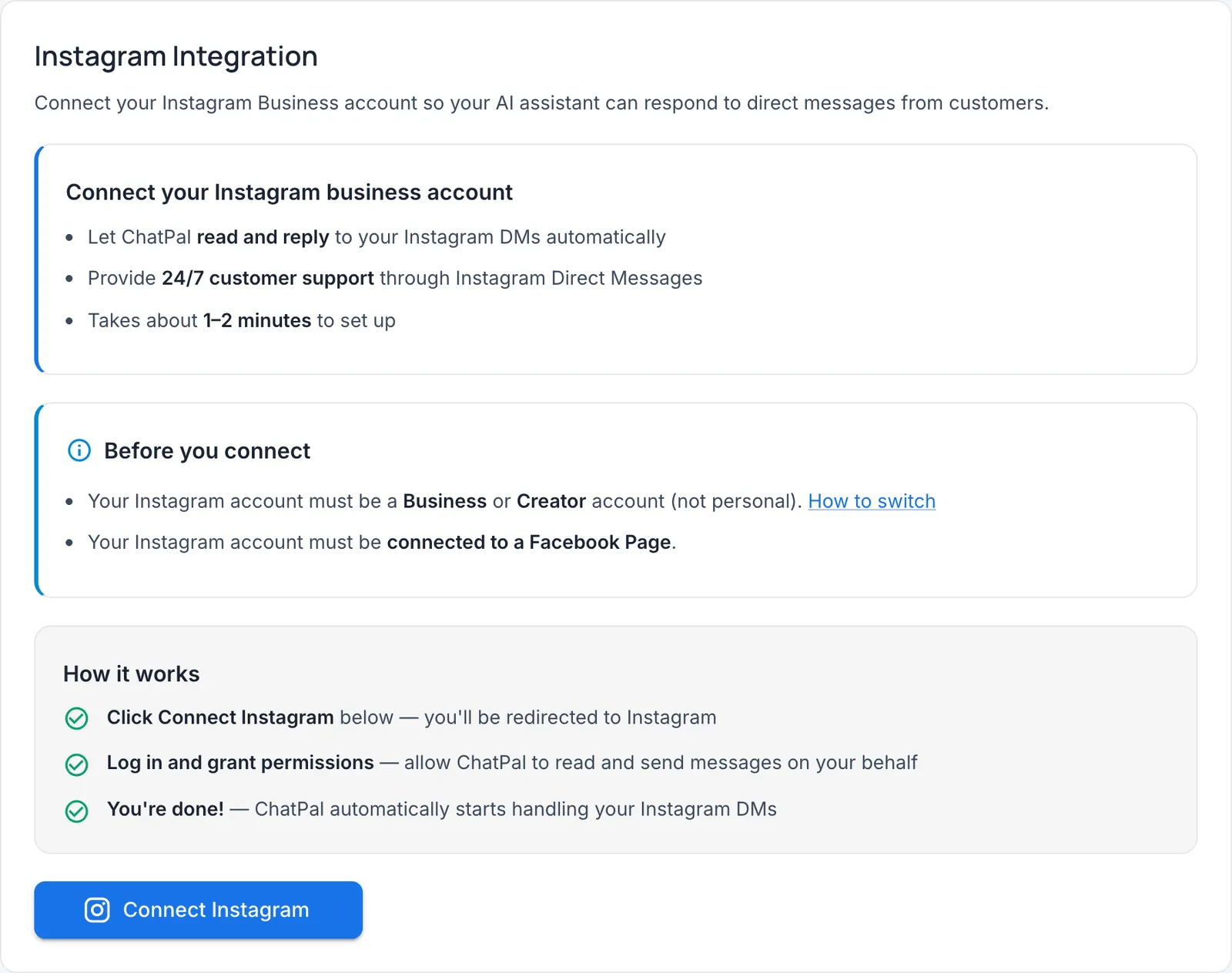1232x973 pixels.
Task: Click the Takes about 1–2 minutes bullet
Action: [x=242, y=320]
